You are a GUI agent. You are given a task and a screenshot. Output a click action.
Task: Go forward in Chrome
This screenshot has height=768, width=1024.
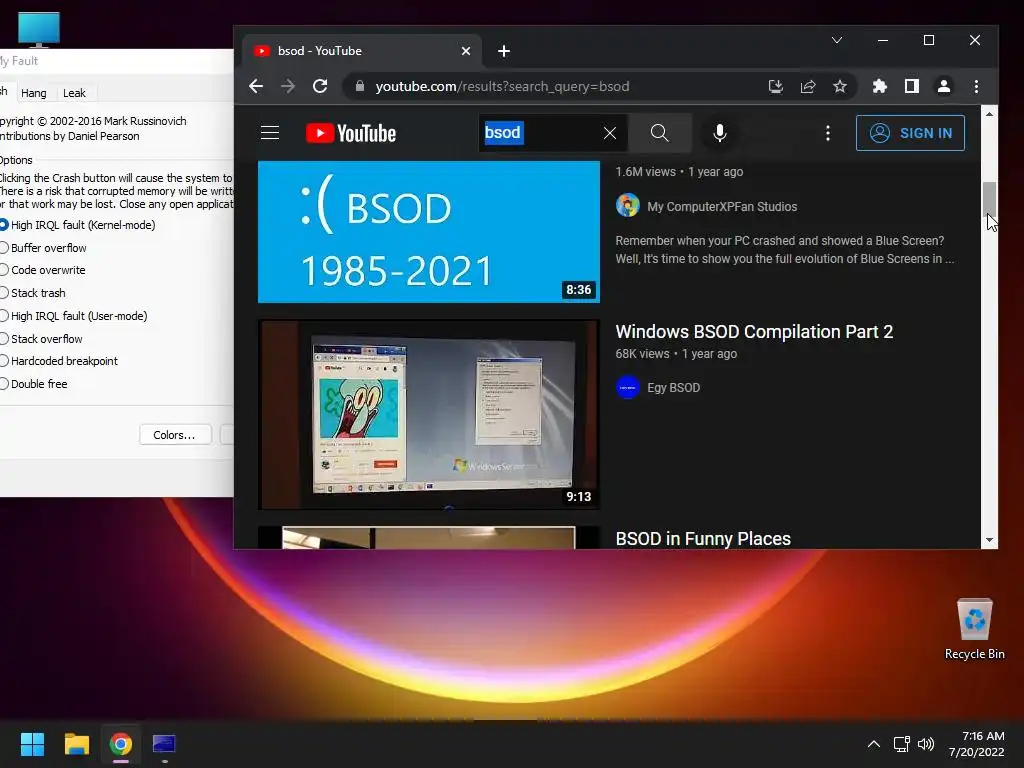coord(288,86)
